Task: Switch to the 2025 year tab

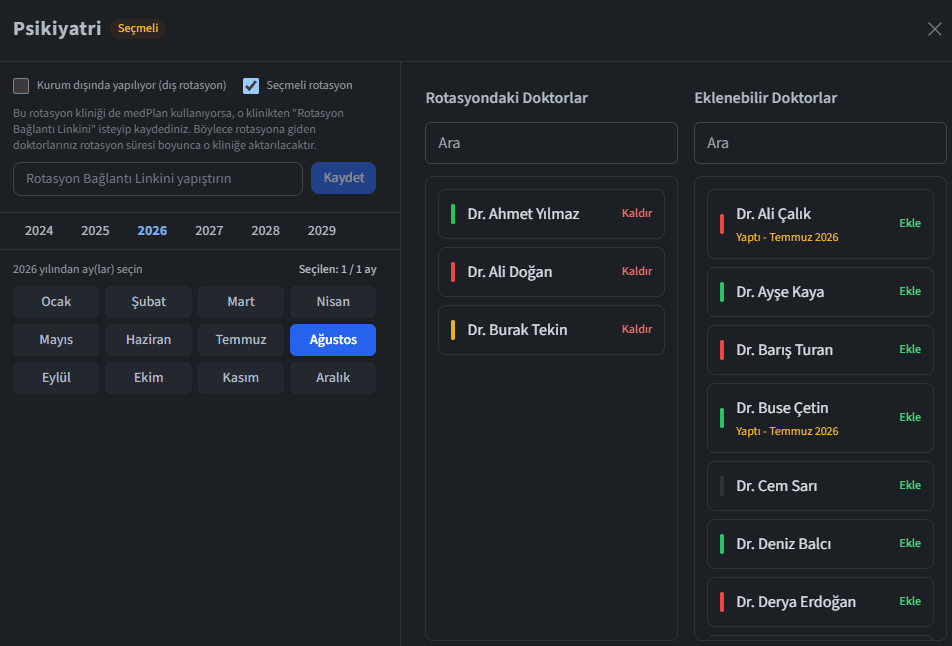Action: pyautogui.click(x=95, y=231)
